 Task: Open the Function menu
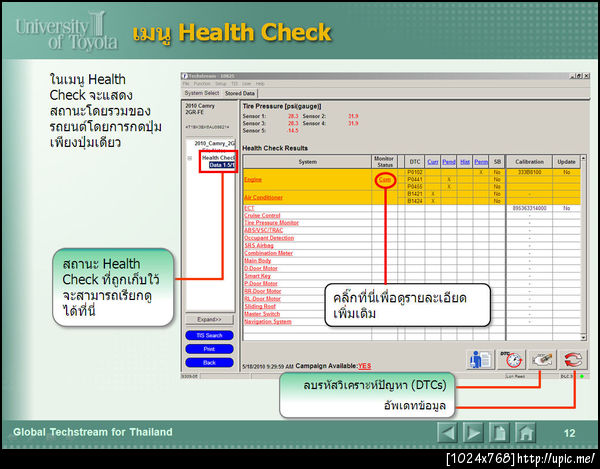pyautogui.click(x=202, y=83)
